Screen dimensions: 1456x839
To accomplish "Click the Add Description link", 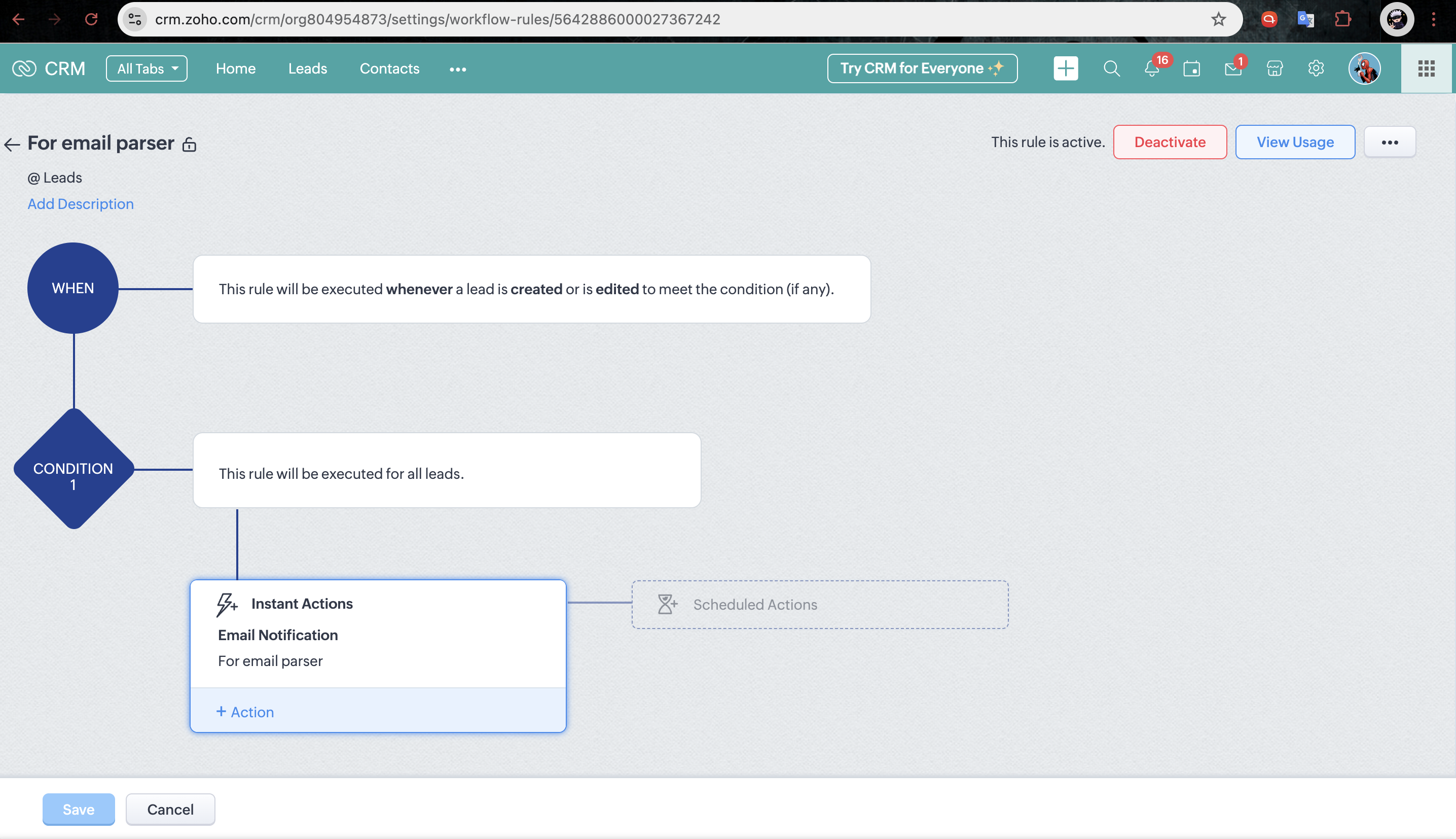I will click(81, 204).
